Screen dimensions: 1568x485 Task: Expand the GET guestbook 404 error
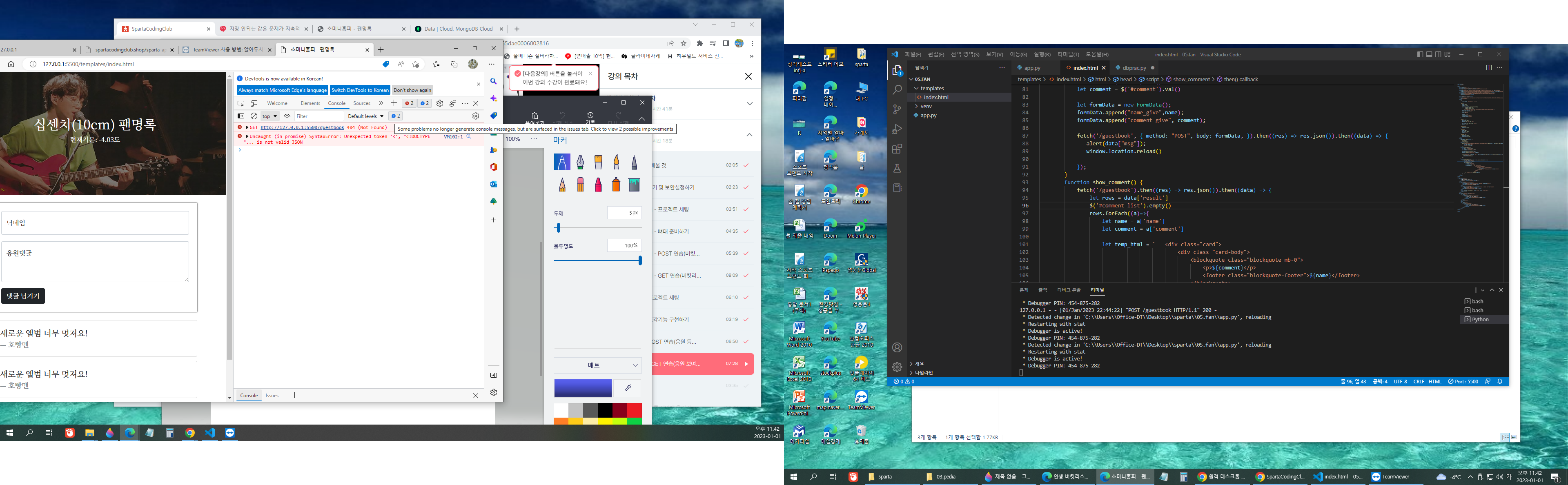pos(247,128)
